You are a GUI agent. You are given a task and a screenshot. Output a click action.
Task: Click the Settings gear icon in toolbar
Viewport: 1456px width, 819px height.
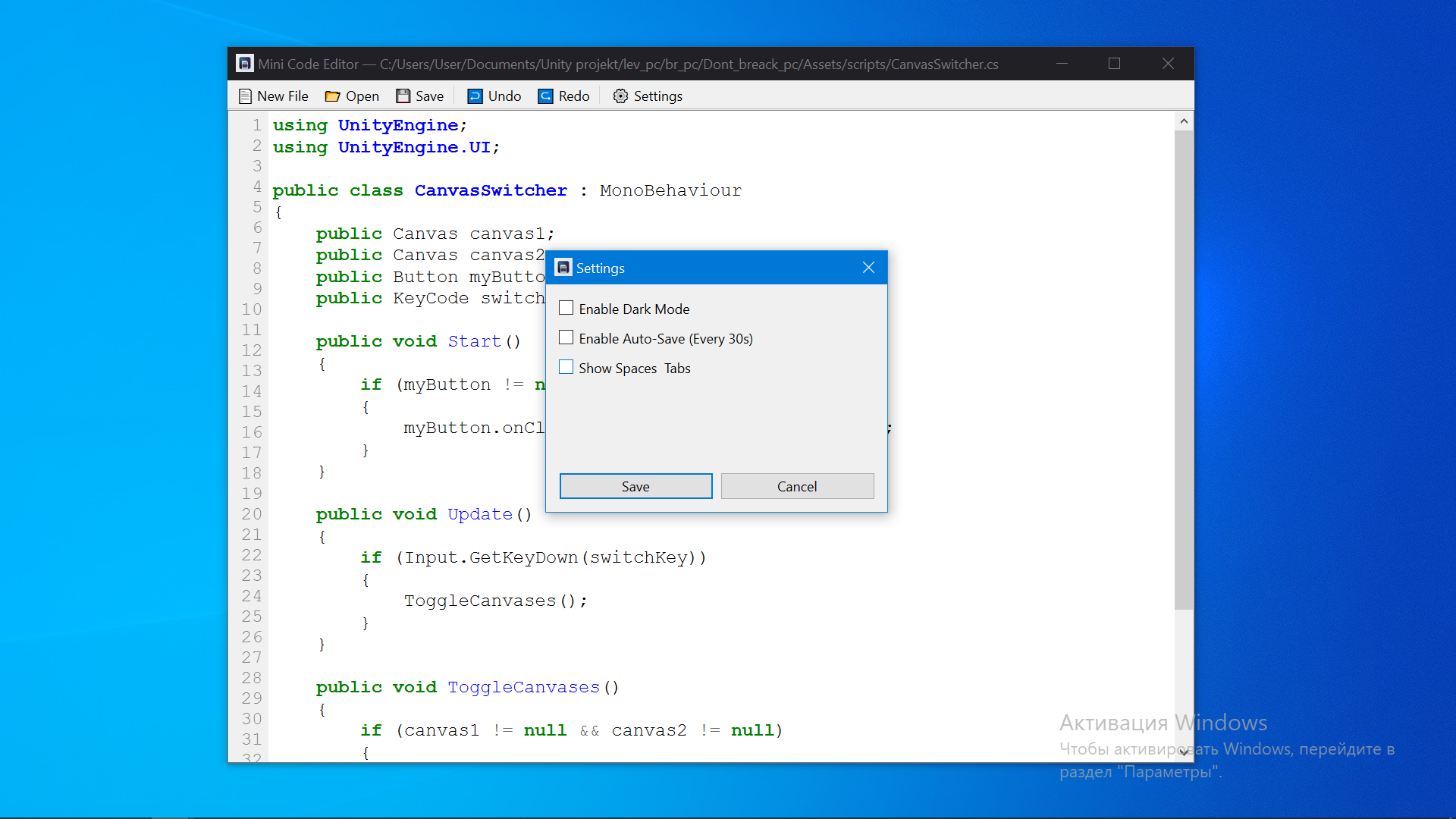620,96
